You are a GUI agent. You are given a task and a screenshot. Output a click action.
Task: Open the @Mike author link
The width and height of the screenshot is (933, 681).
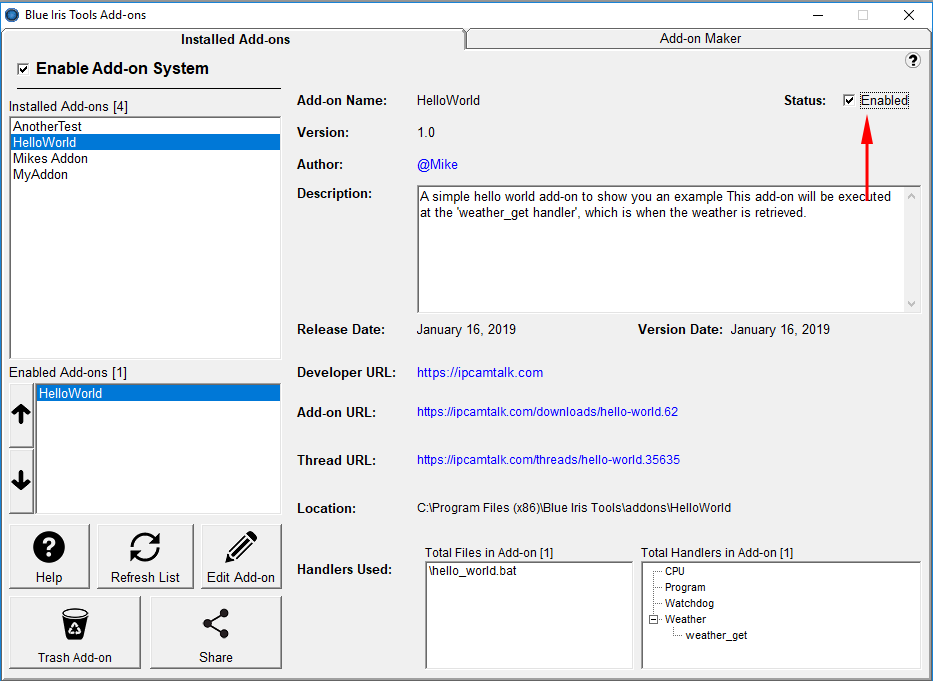click(x=437, y=165)
